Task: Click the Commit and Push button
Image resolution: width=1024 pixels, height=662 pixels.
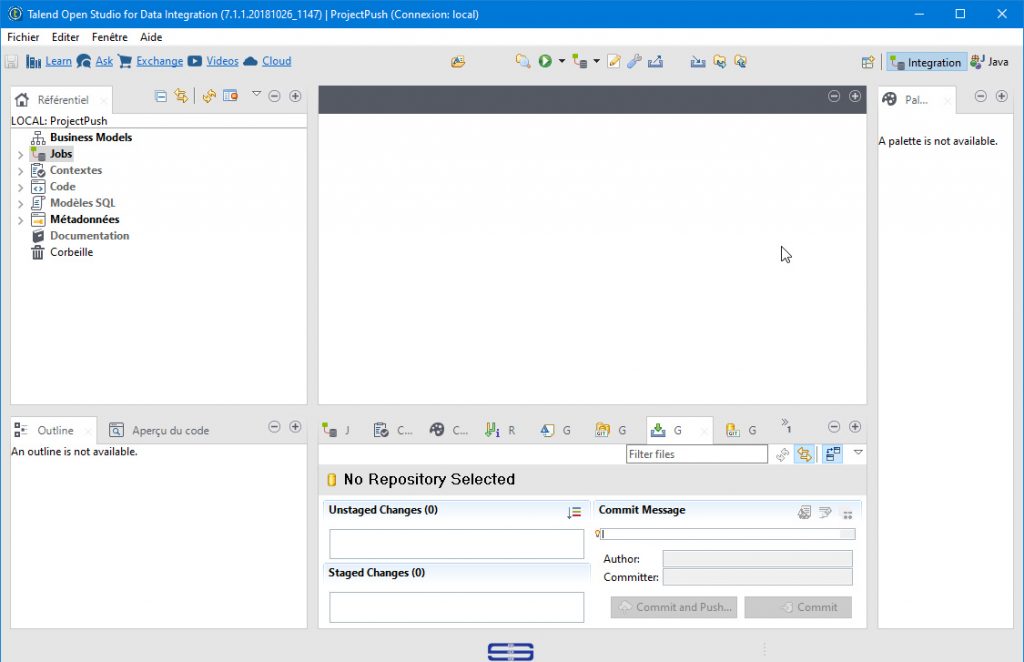Action: (674, 607)
